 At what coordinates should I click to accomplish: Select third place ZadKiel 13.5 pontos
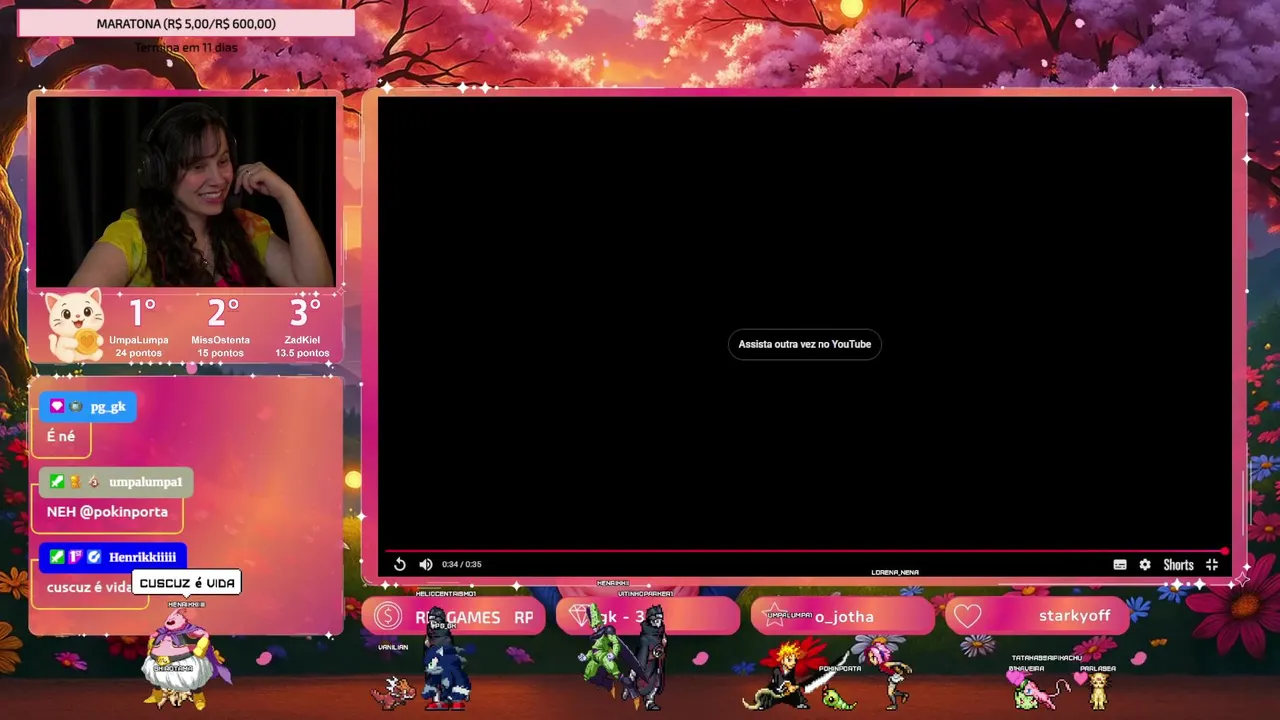[302, 327]
